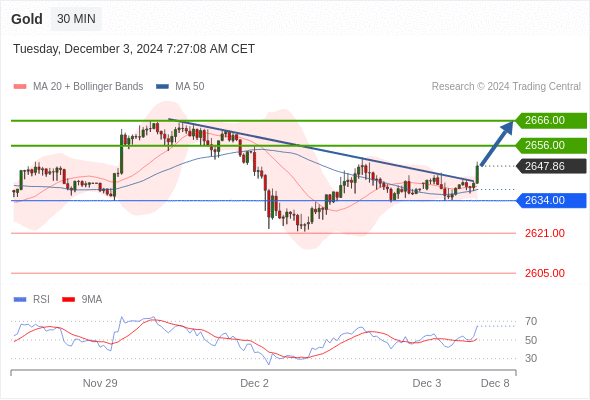
Task: Click the Research © 2024 Trading Central credit
Action: 506,87
